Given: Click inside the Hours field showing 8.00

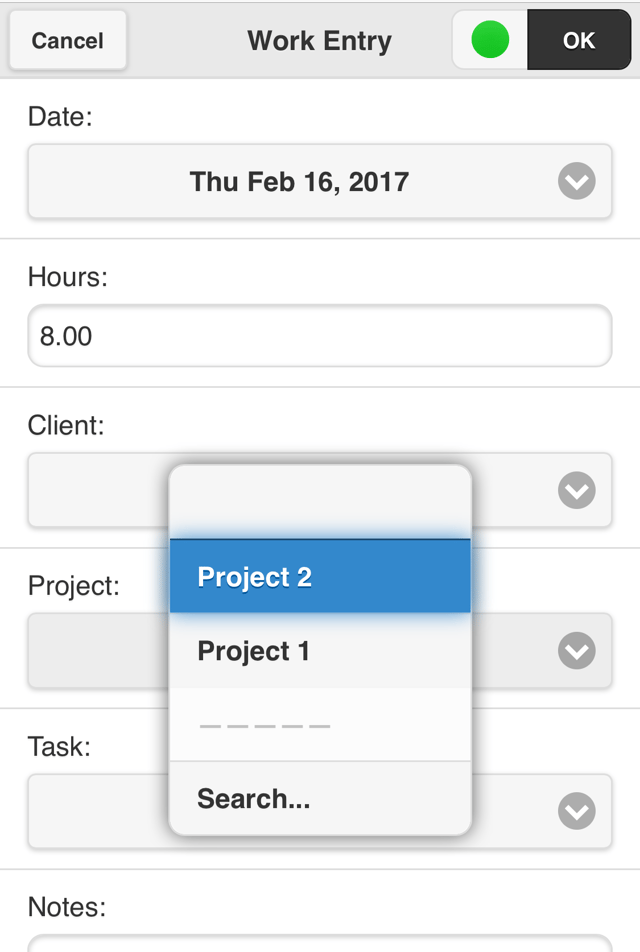Looking at the screenshot, I should tap(200, 336).
